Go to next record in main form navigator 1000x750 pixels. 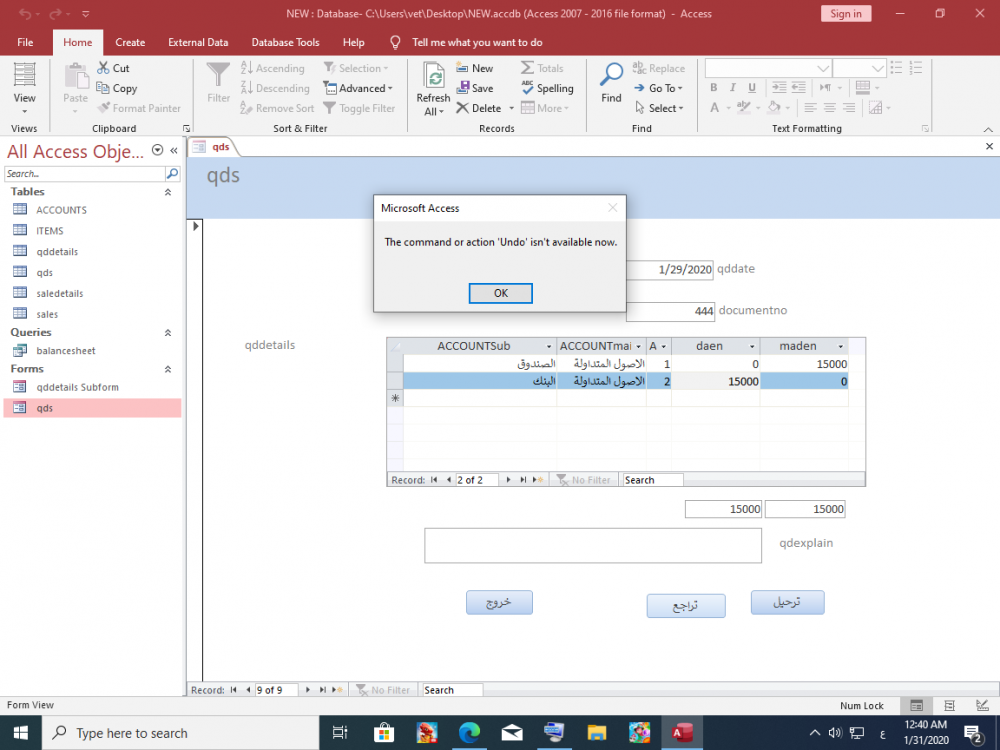[307, 690]
